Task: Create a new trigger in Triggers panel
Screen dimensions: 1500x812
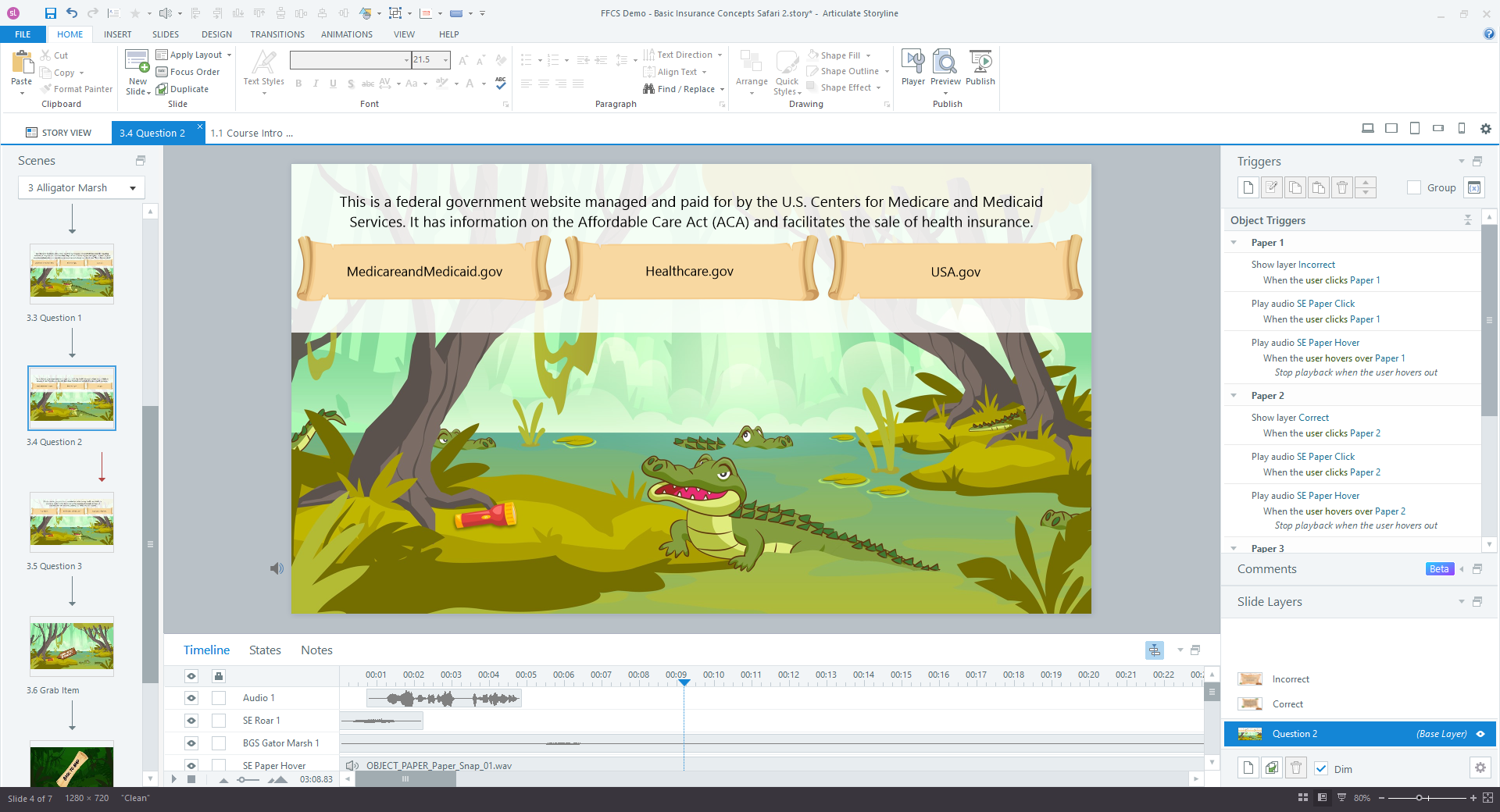Action: pyautogui.click(x=1248, y=187)
